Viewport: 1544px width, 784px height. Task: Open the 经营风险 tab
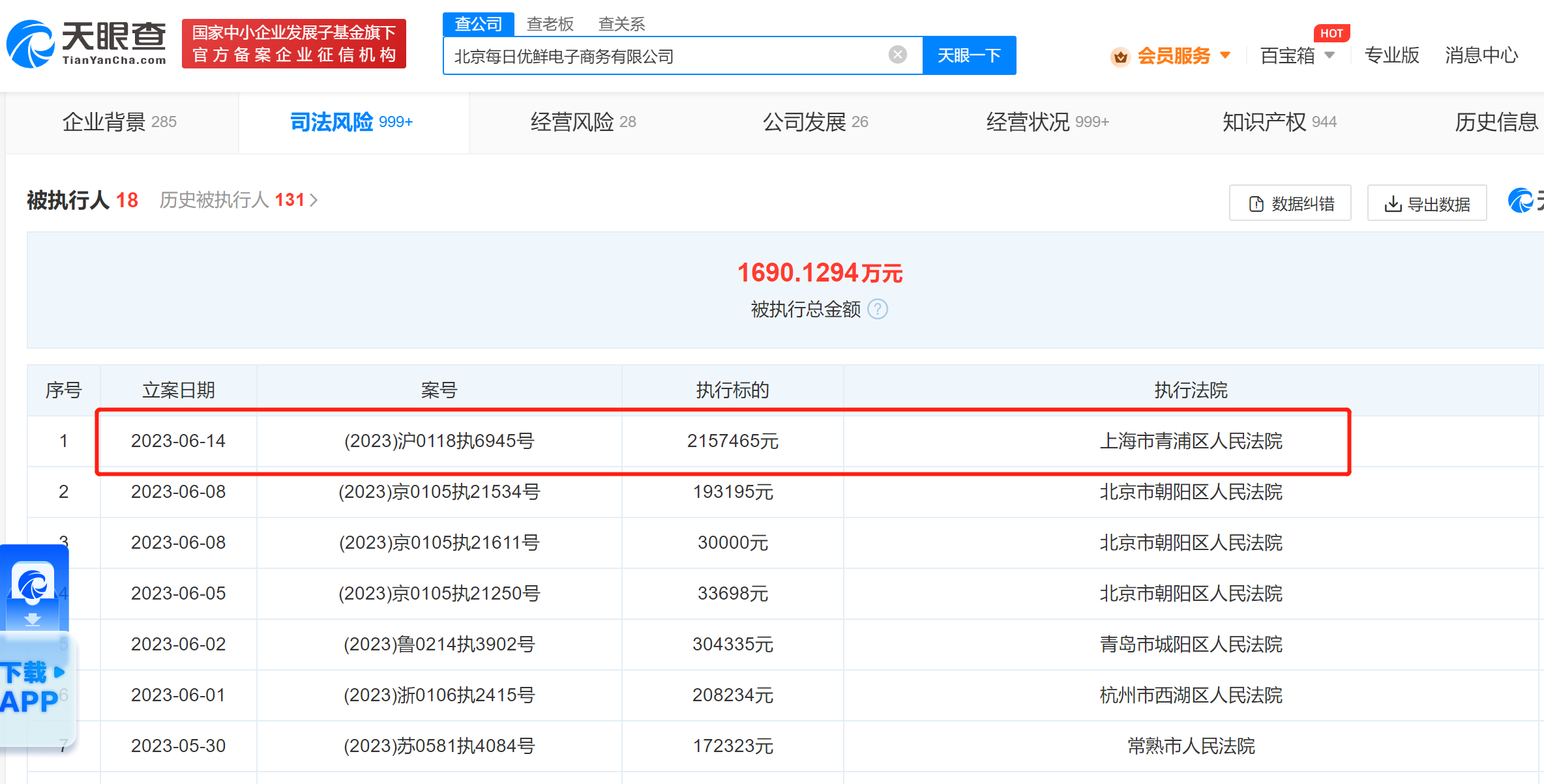click(583, 122)
